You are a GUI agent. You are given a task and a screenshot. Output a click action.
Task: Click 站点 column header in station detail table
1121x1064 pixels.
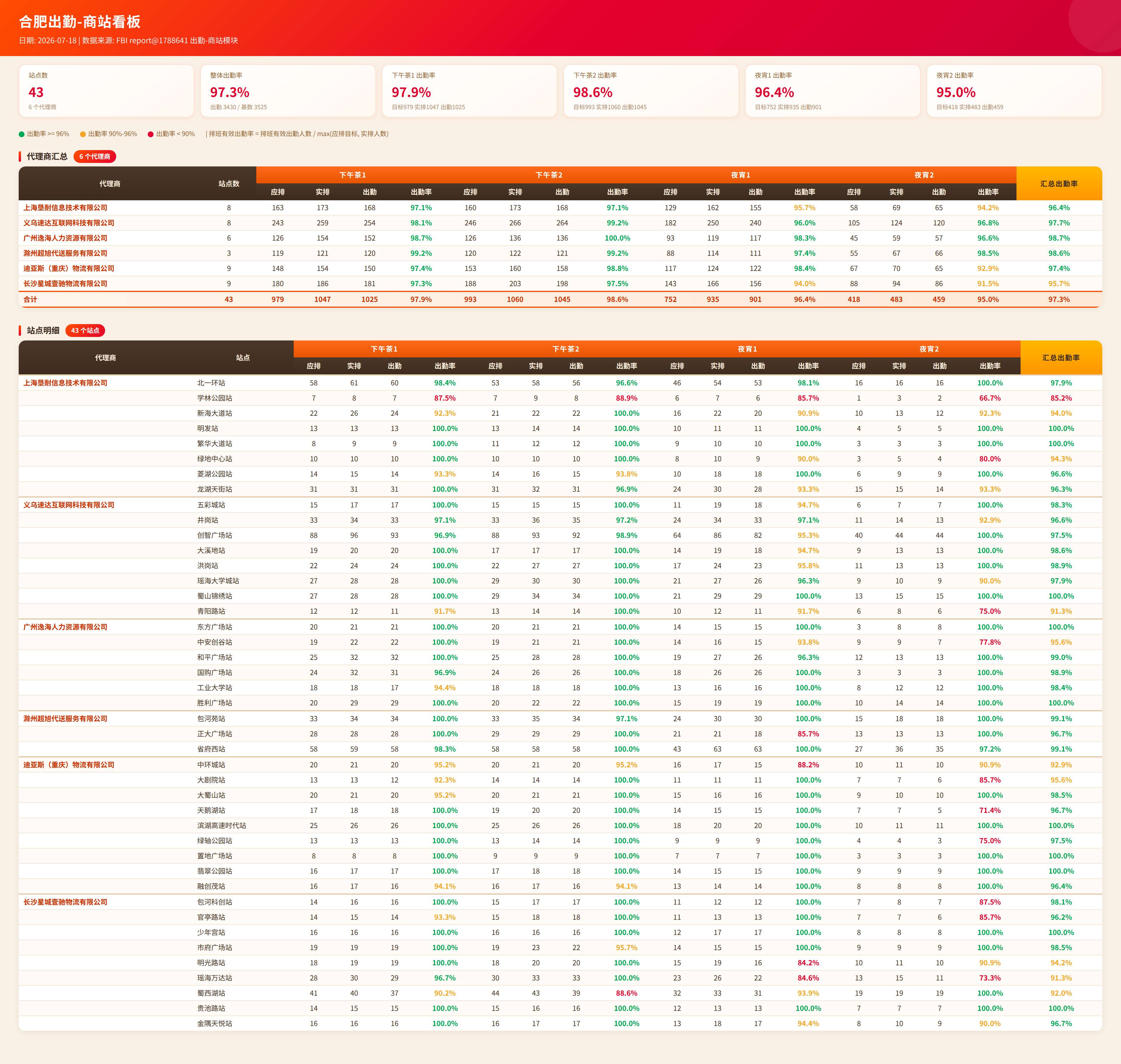tap(243, 358)
